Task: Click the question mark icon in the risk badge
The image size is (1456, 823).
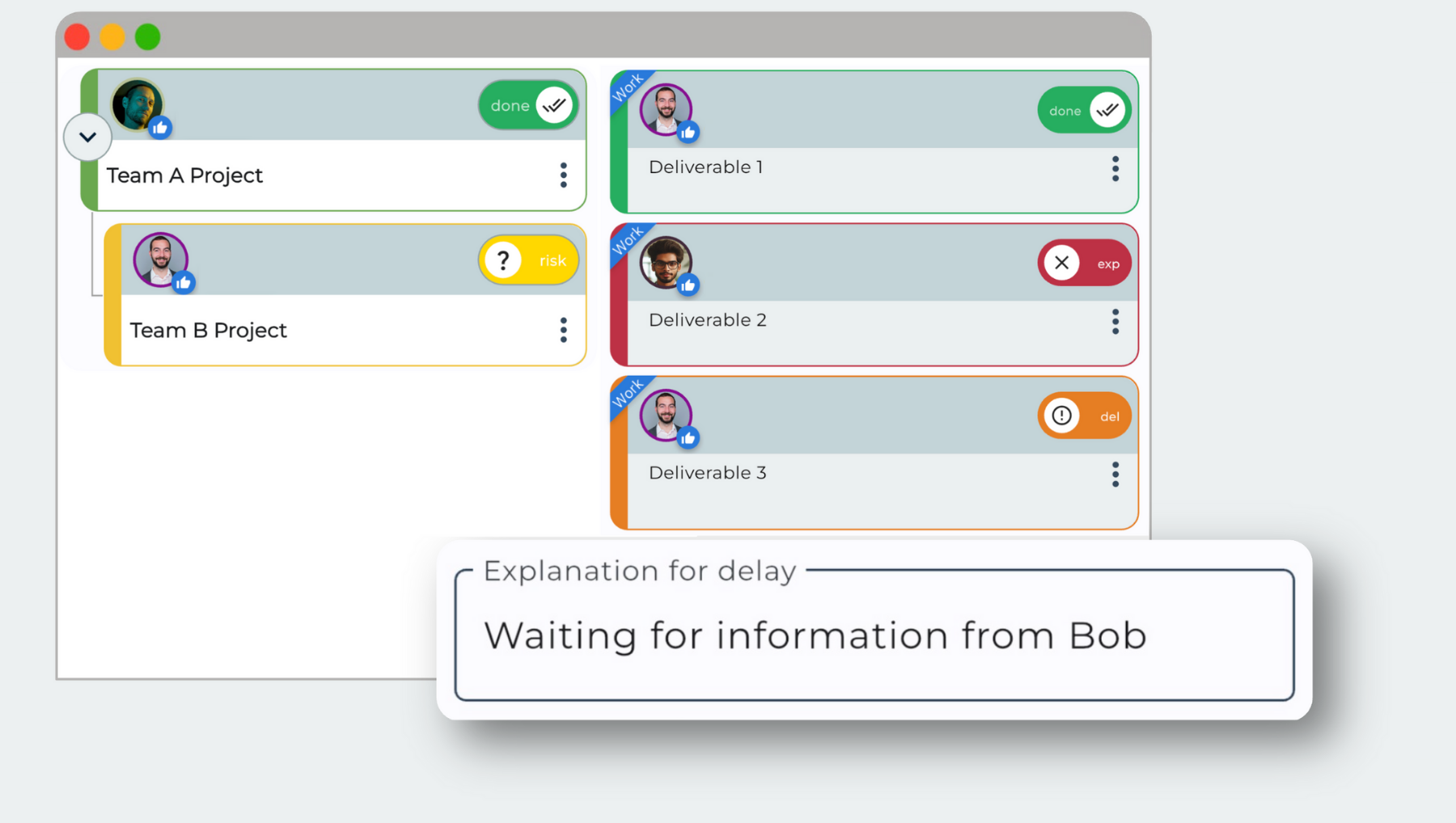Action: tap(502, 260)
